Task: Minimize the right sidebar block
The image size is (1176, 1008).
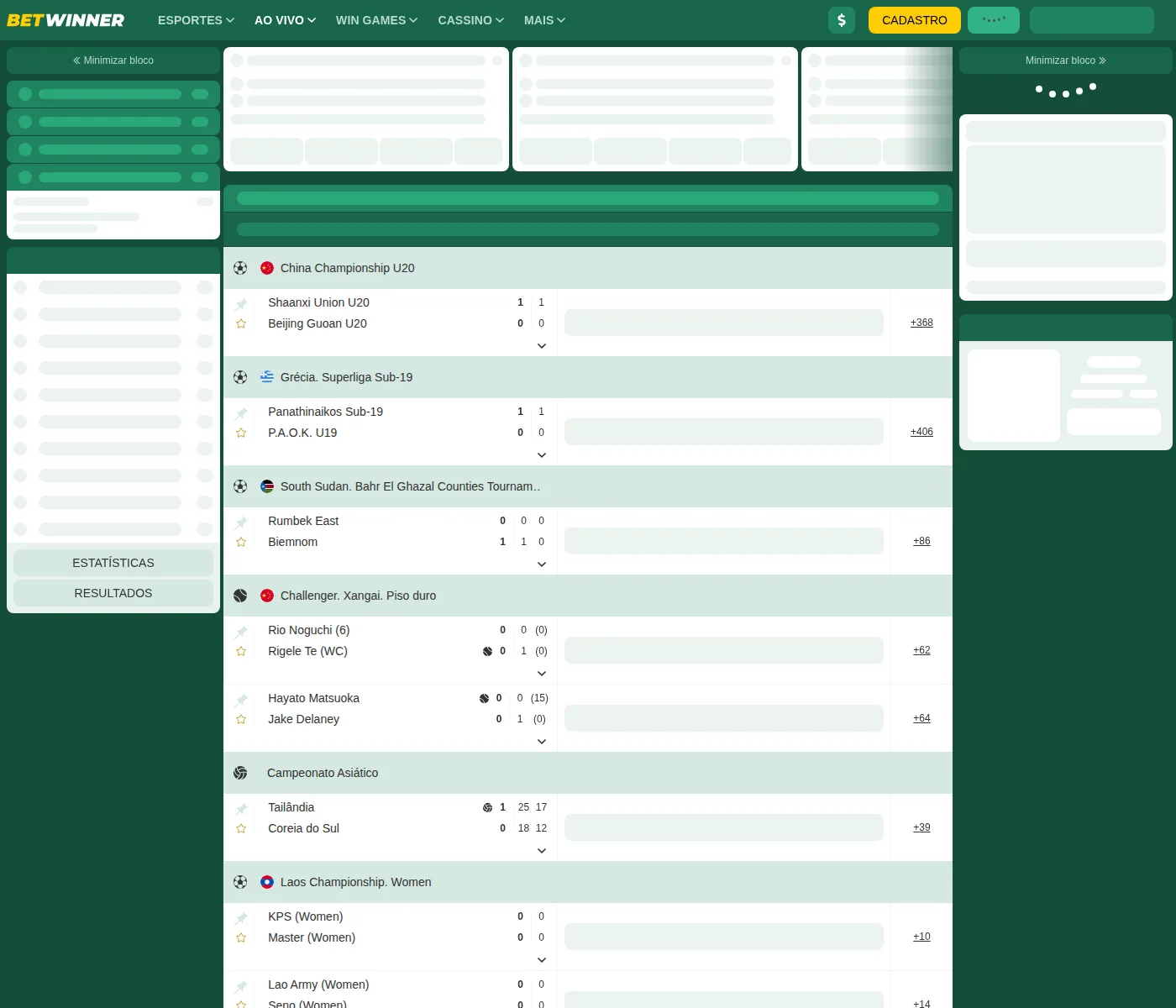Action: (x=1066, y=60)
